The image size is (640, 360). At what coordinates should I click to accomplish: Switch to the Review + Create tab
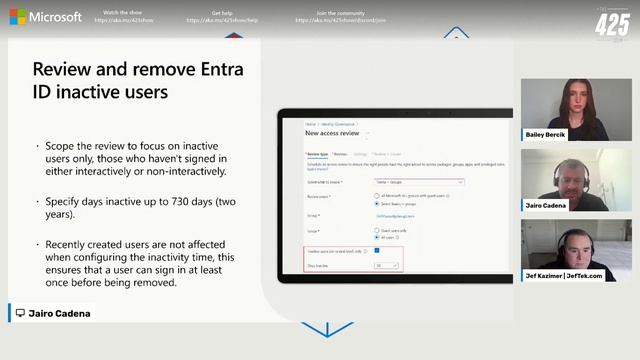387,154
